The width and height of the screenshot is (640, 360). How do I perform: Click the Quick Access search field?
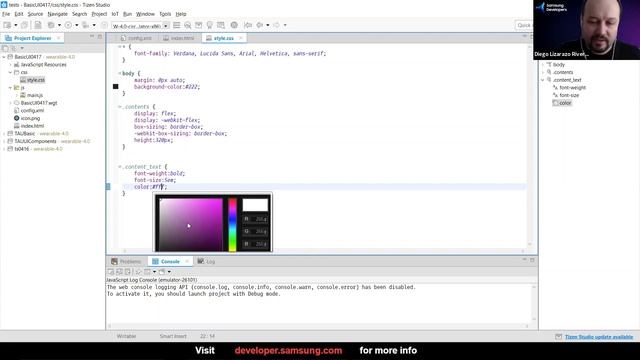click(524, 25)
